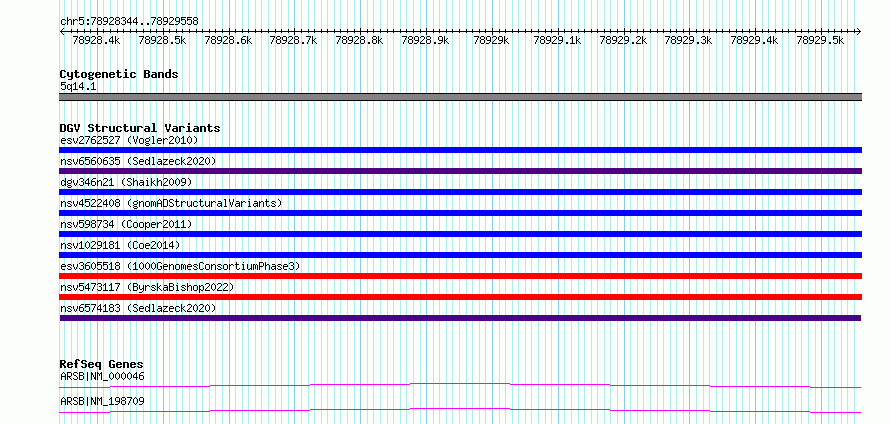Image resolution: width=890 pixels, height=424 pixels.
Task: Click the 78929k ruler tick label
Action: pos(491,40)
